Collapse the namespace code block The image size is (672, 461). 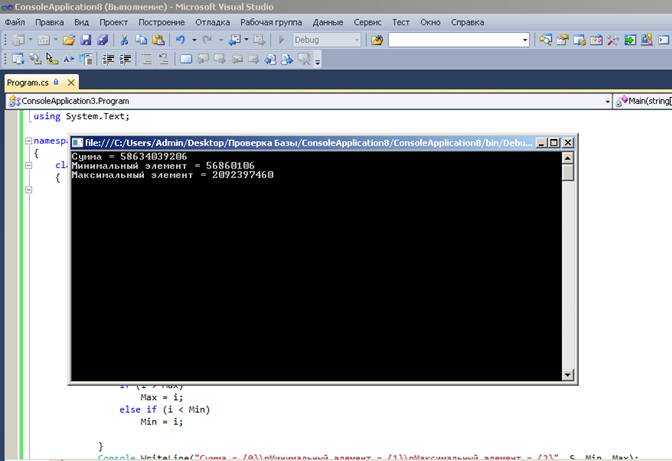(29, 141)
